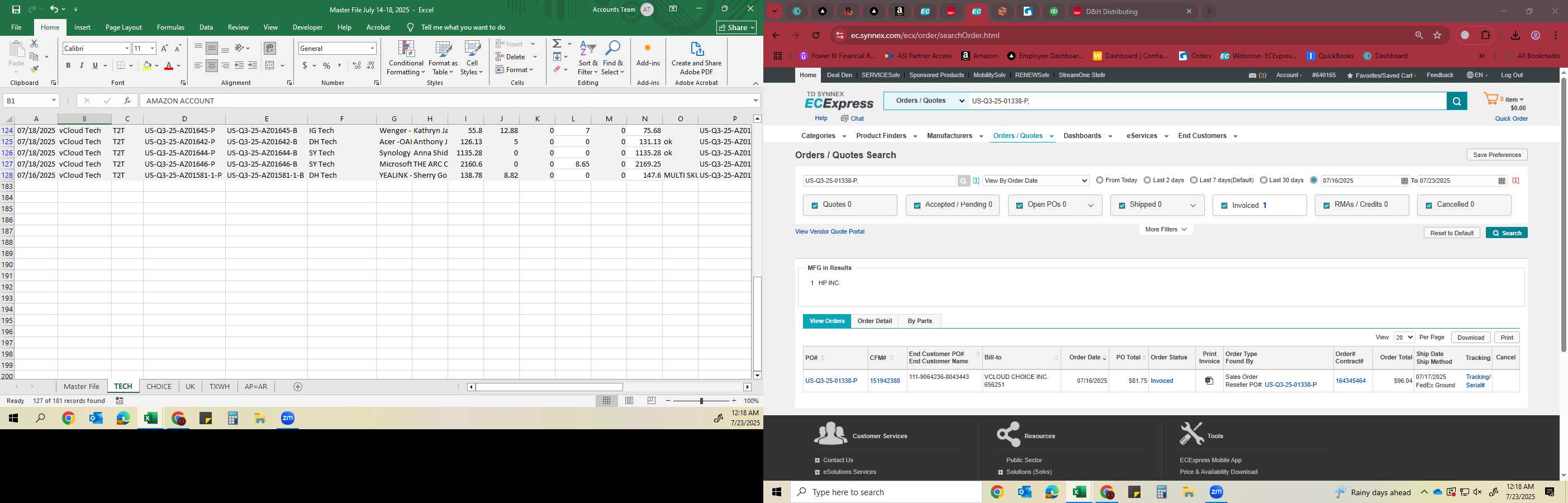1568x503 pixels.
Task: Open the Formulas ribbon tab
Action: [170, 27]
